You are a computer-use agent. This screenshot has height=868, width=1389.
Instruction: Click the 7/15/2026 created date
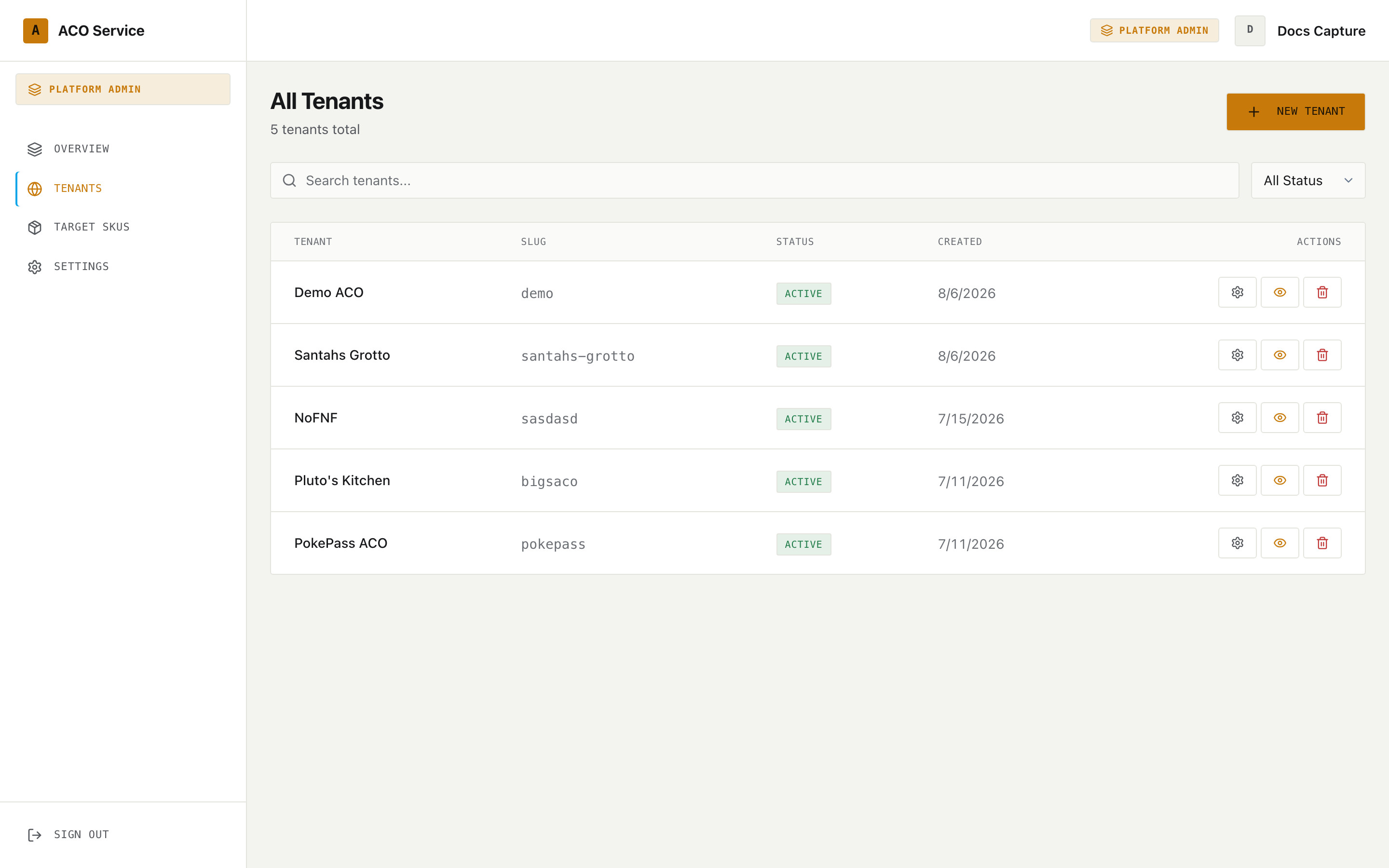coord(970,419)
